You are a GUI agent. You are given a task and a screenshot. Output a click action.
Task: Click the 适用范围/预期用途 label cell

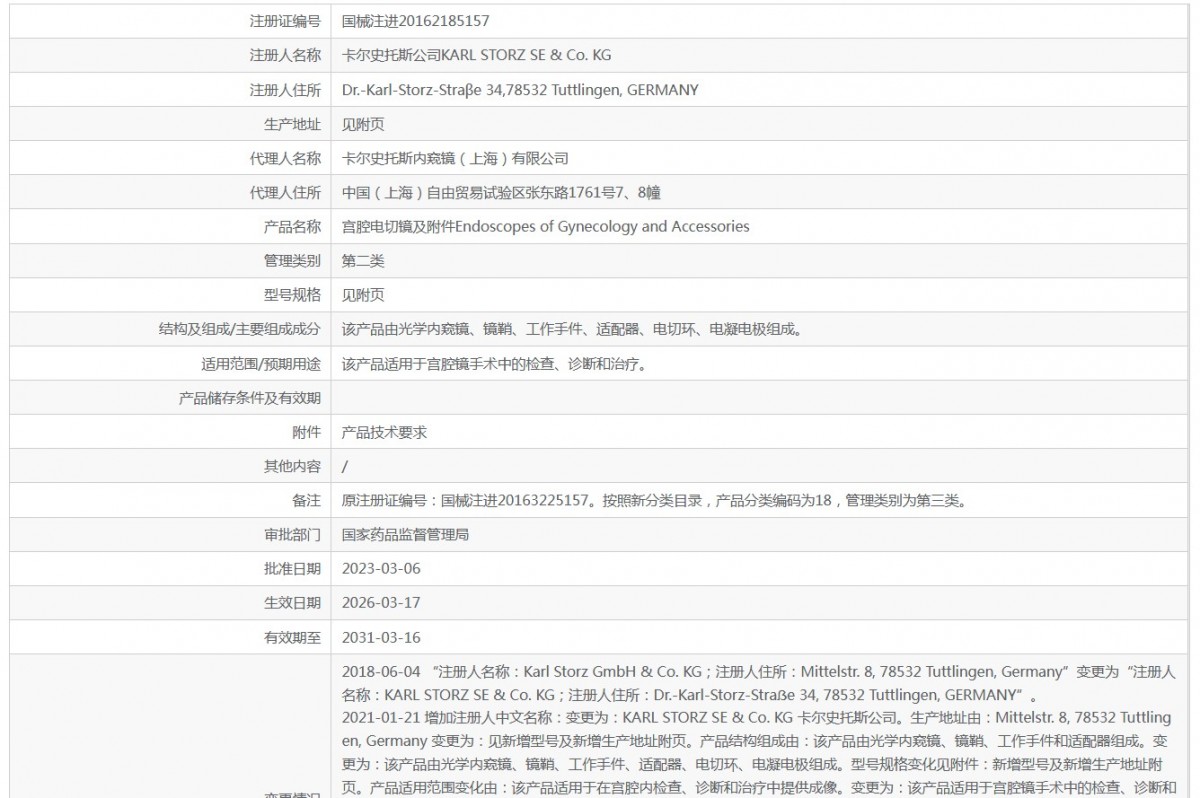[171, 363]
